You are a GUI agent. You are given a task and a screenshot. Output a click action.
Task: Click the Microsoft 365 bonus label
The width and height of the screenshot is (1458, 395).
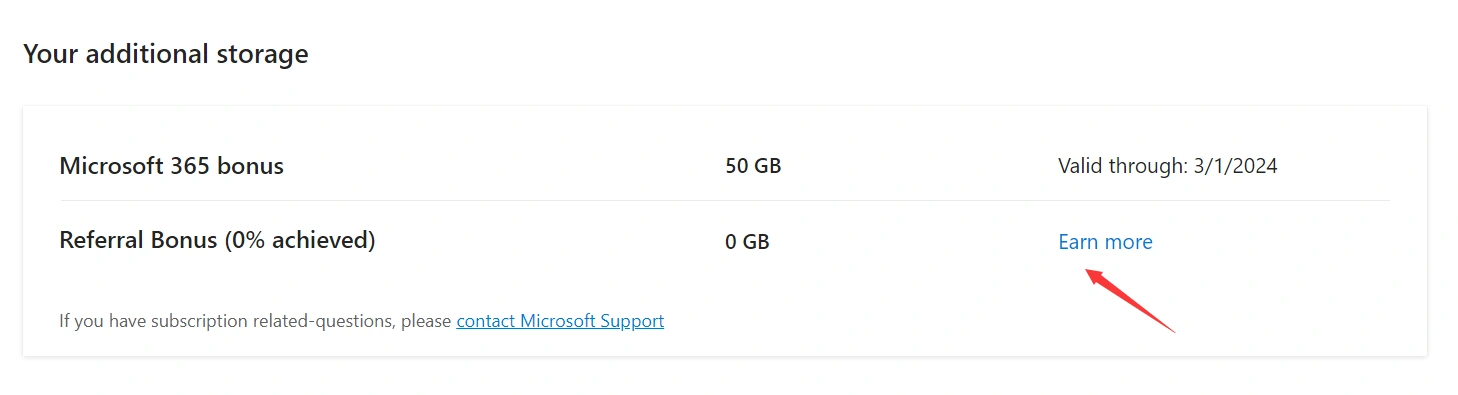[172, 166]
